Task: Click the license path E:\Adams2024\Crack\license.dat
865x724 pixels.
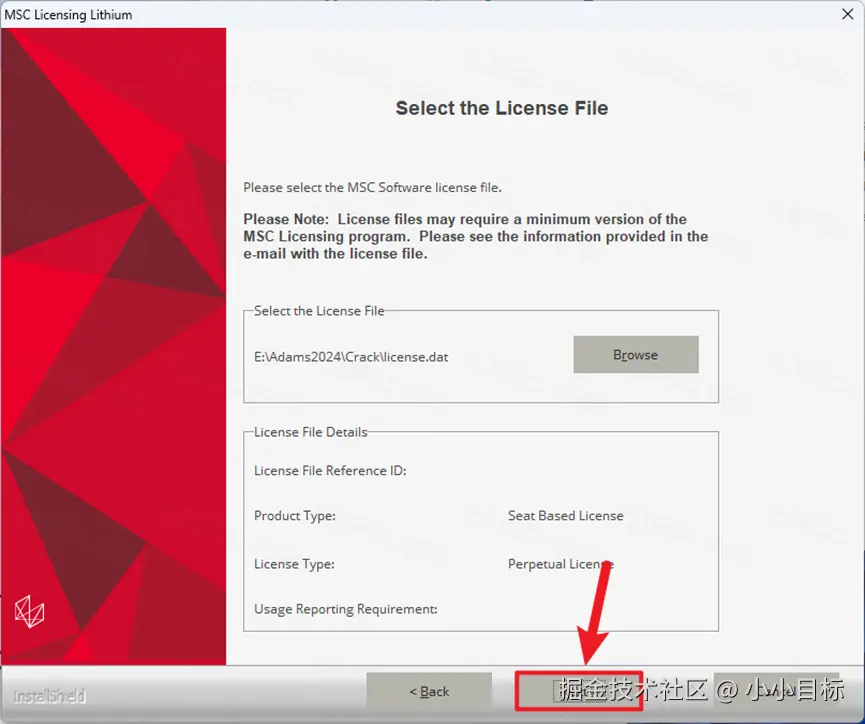Action: point(351,357)
